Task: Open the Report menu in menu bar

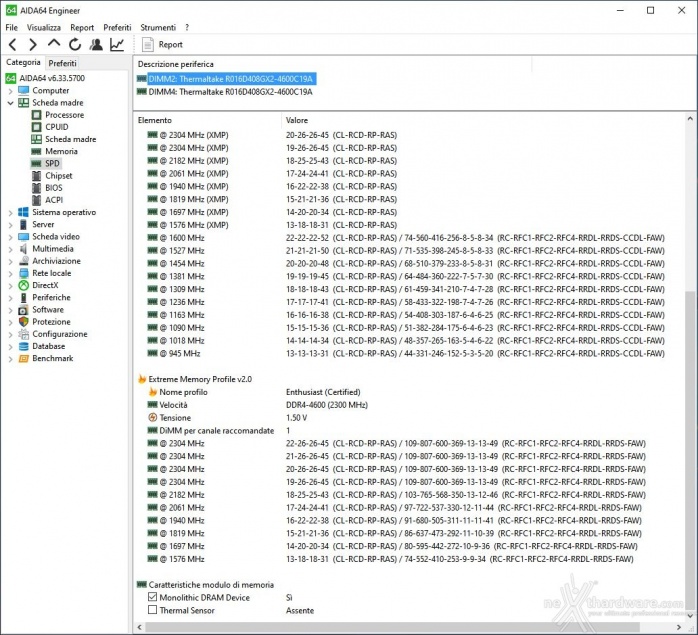Action: pos(82,28)
